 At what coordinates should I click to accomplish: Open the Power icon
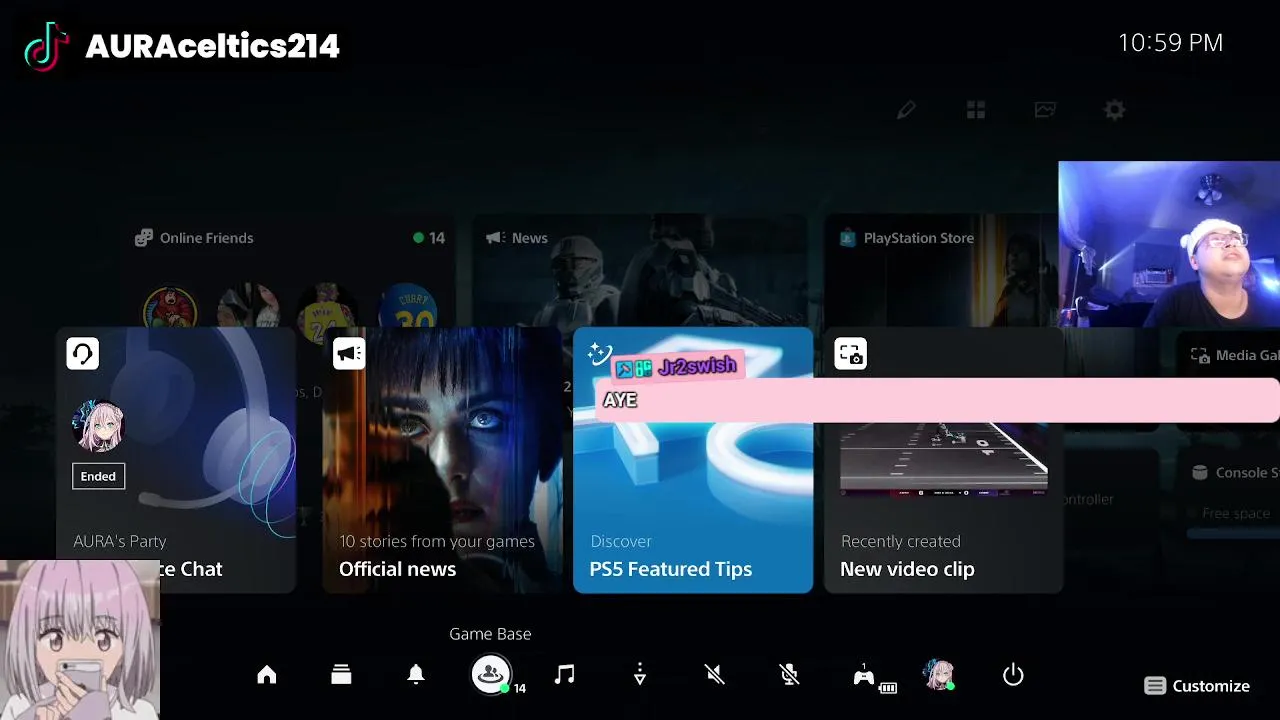click(1013, 675)
